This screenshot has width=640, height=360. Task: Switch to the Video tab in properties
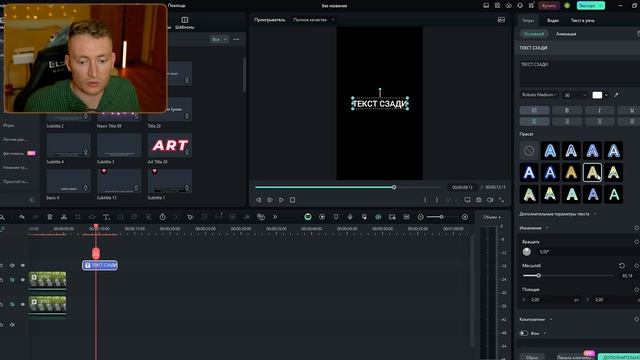tap(553, 20)
